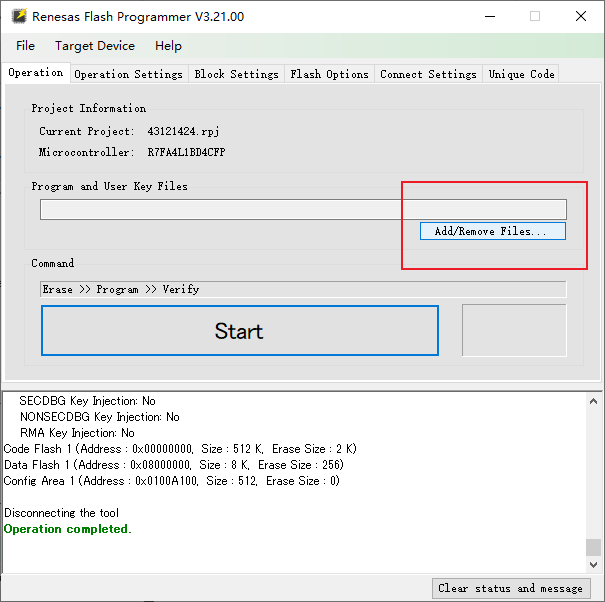
Task: Open the Help menu
Action: click(x=168, y=46)
